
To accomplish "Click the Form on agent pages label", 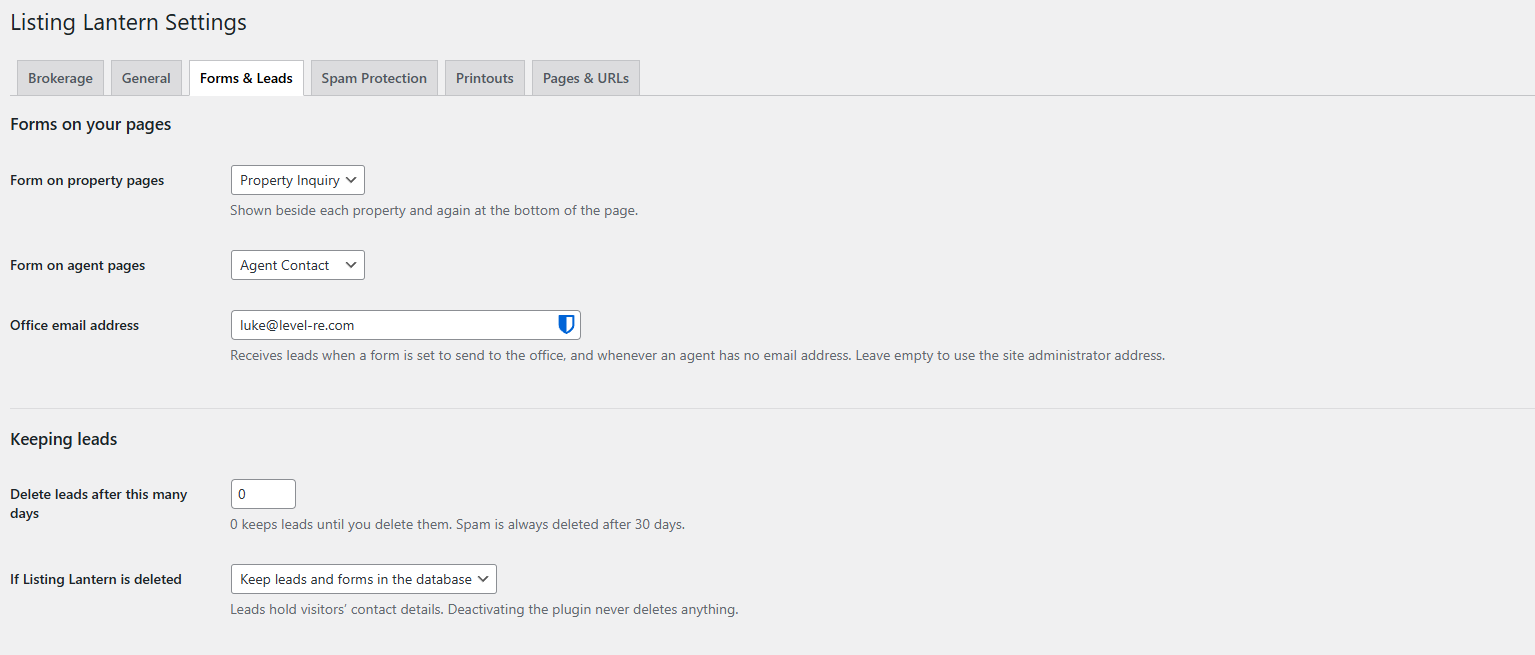I will [78, 266].
